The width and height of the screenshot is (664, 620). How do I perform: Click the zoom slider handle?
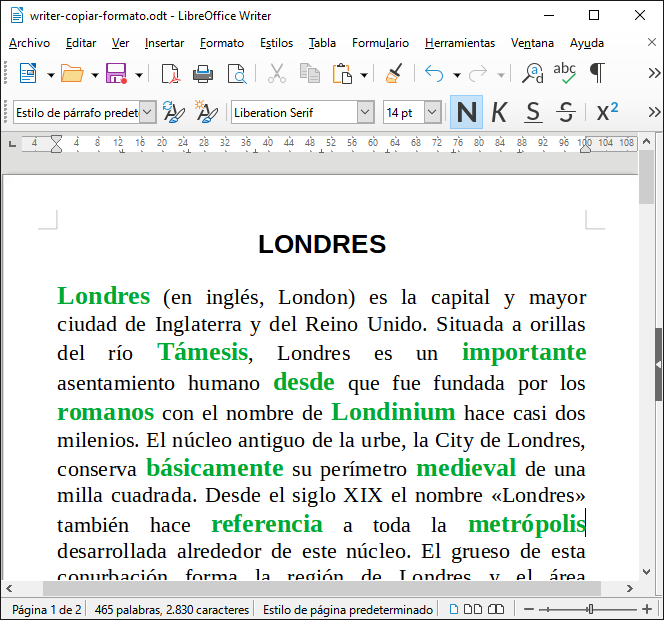[x=590, y=609]
